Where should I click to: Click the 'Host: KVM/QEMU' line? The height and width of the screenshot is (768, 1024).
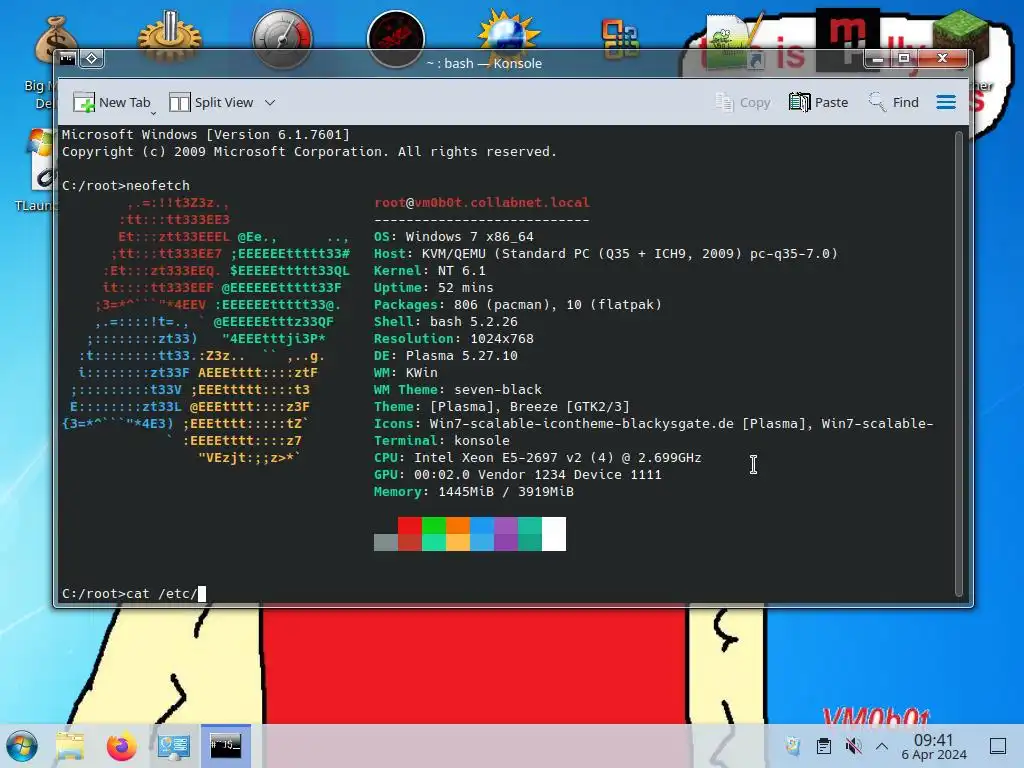tap(605, 253)
